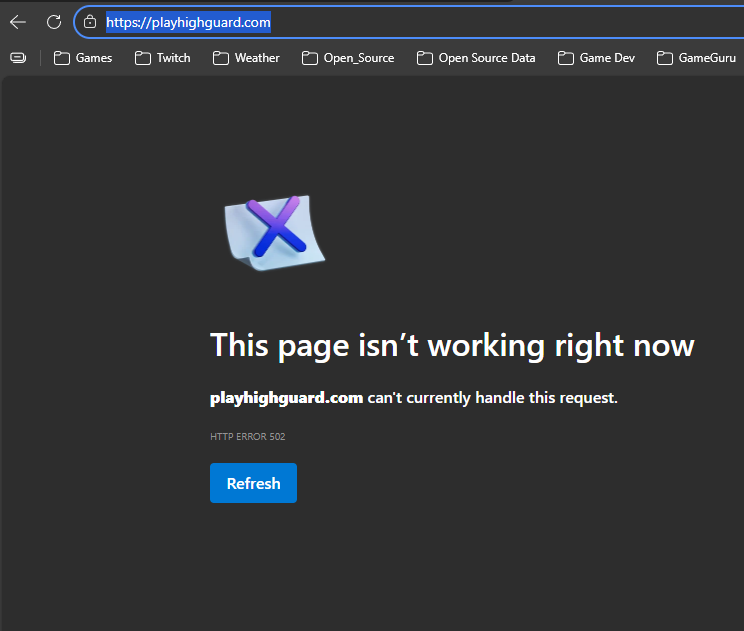The image size is (744, 631).
Task: Click the error page X document illustration
Action: [x=275, y=232]
